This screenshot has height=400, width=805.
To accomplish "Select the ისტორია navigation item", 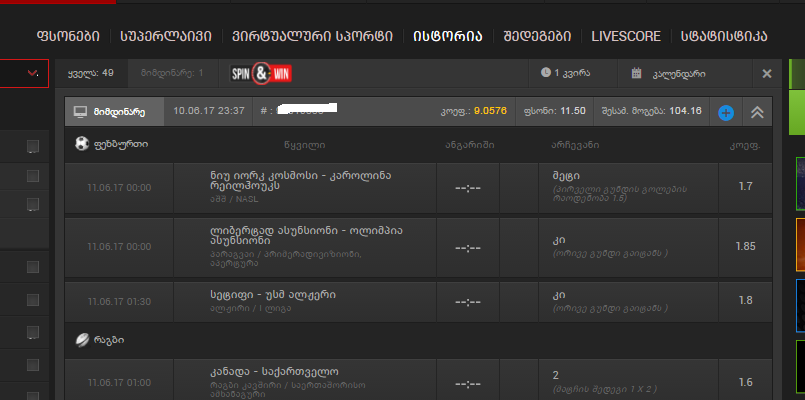I will (x=448, y=36).
